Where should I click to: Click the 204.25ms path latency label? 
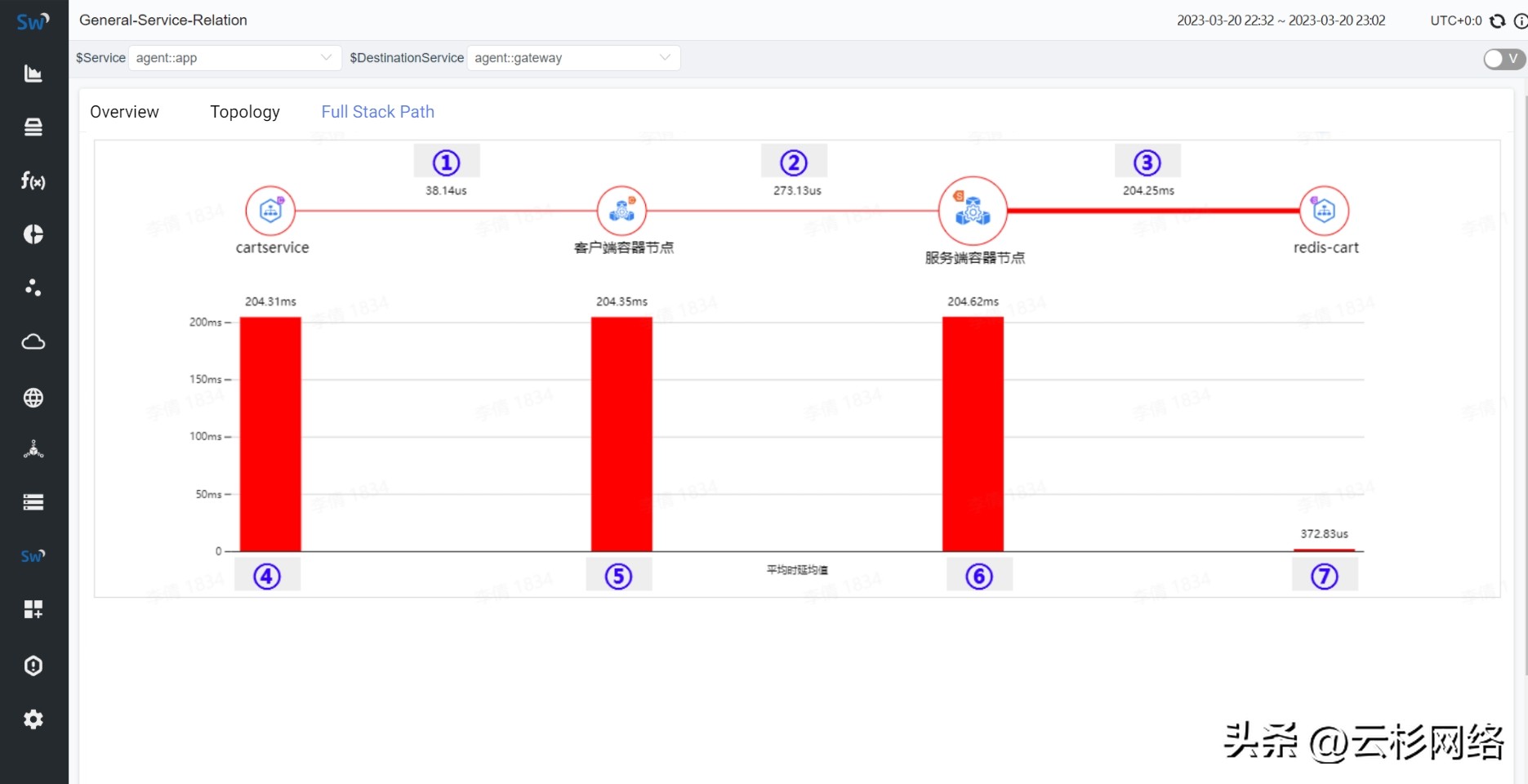1148,190
